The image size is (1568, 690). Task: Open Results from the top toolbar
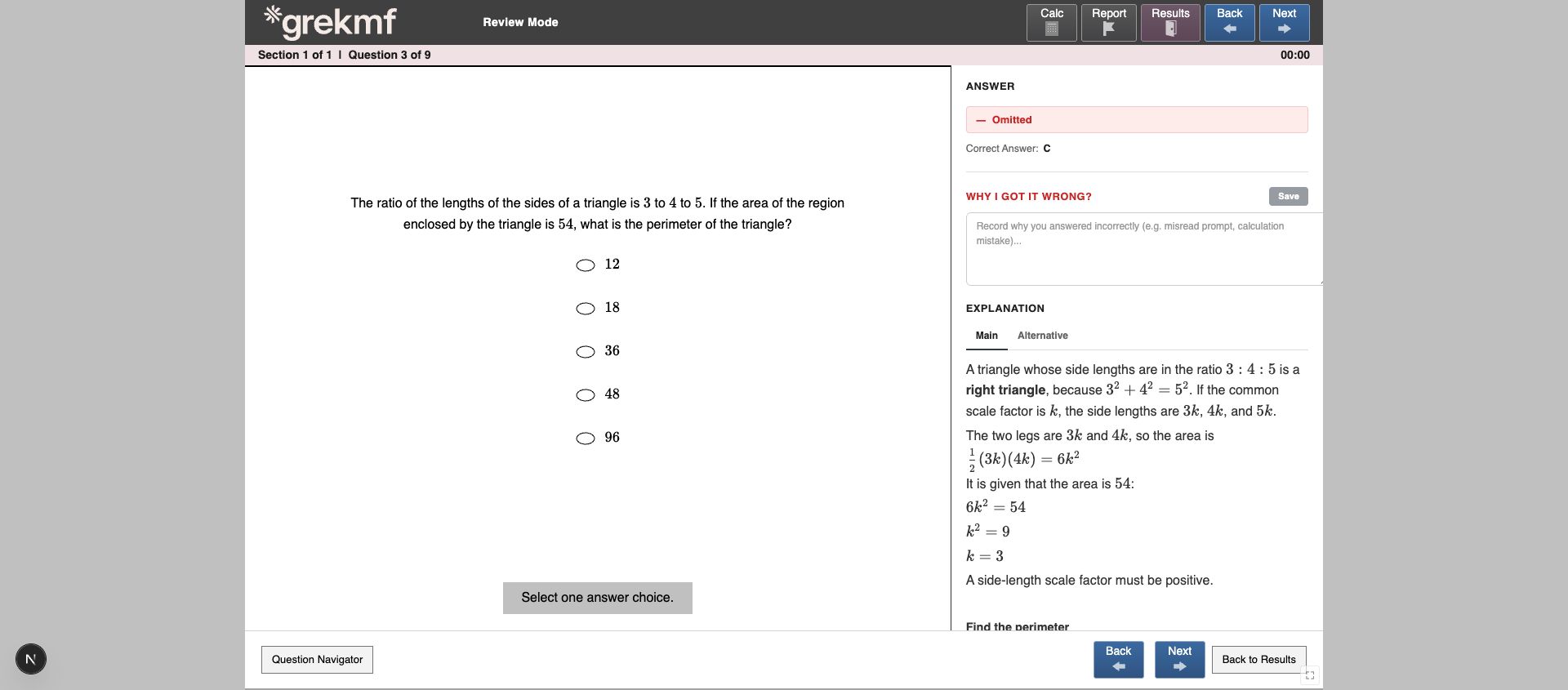point(1170,23)
